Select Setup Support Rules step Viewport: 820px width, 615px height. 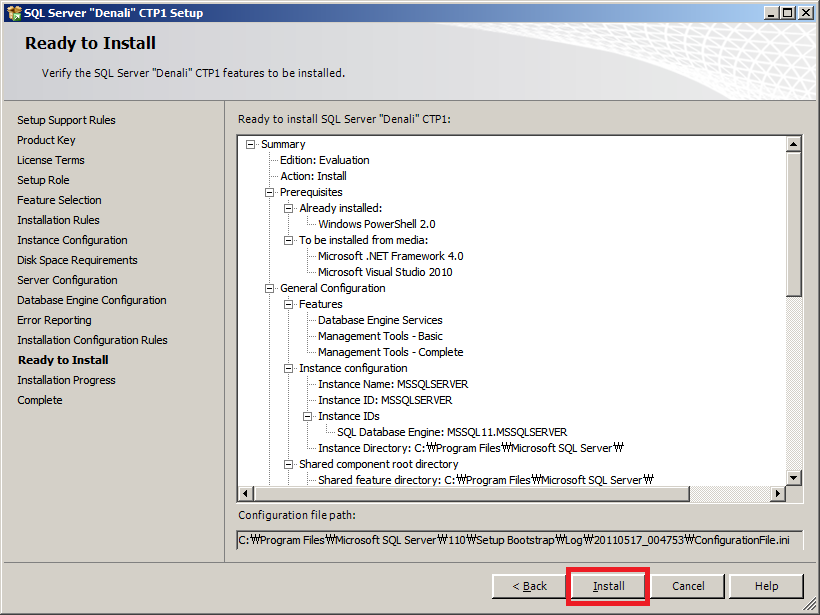point(66,120)
